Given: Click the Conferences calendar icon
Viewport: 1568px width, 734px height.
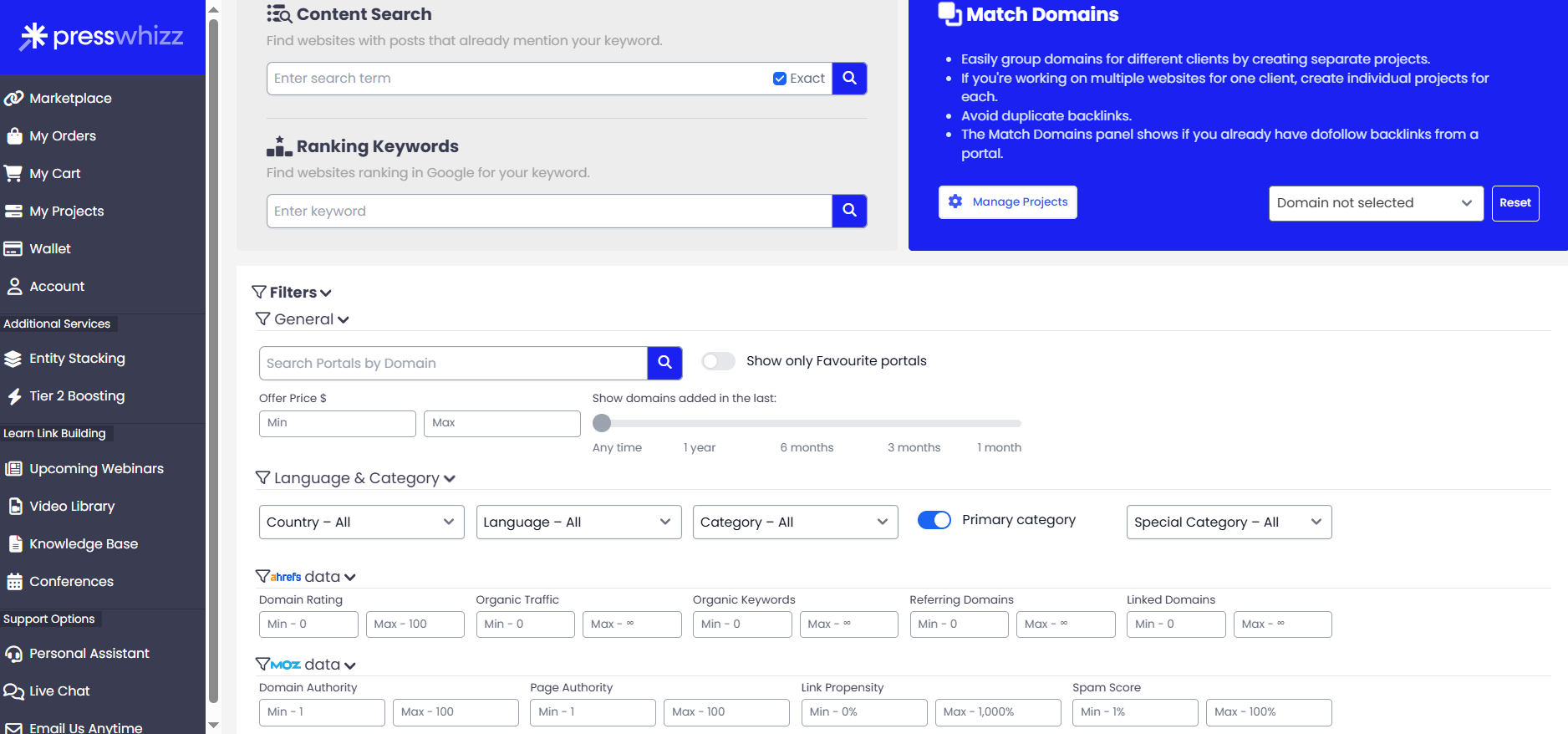Looking at the screenshot, I should pyautogui.click(x=14, y=581).
